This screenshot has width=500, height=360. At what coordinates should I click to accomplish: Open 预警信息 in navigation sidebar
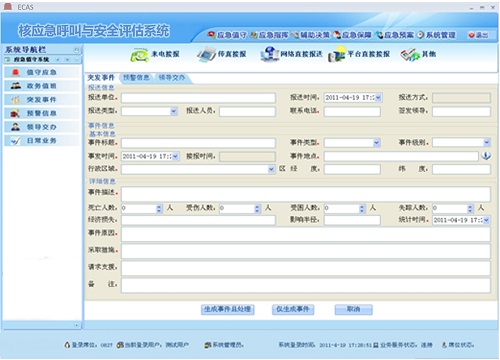pyautogui.click(x=42, y=113)
